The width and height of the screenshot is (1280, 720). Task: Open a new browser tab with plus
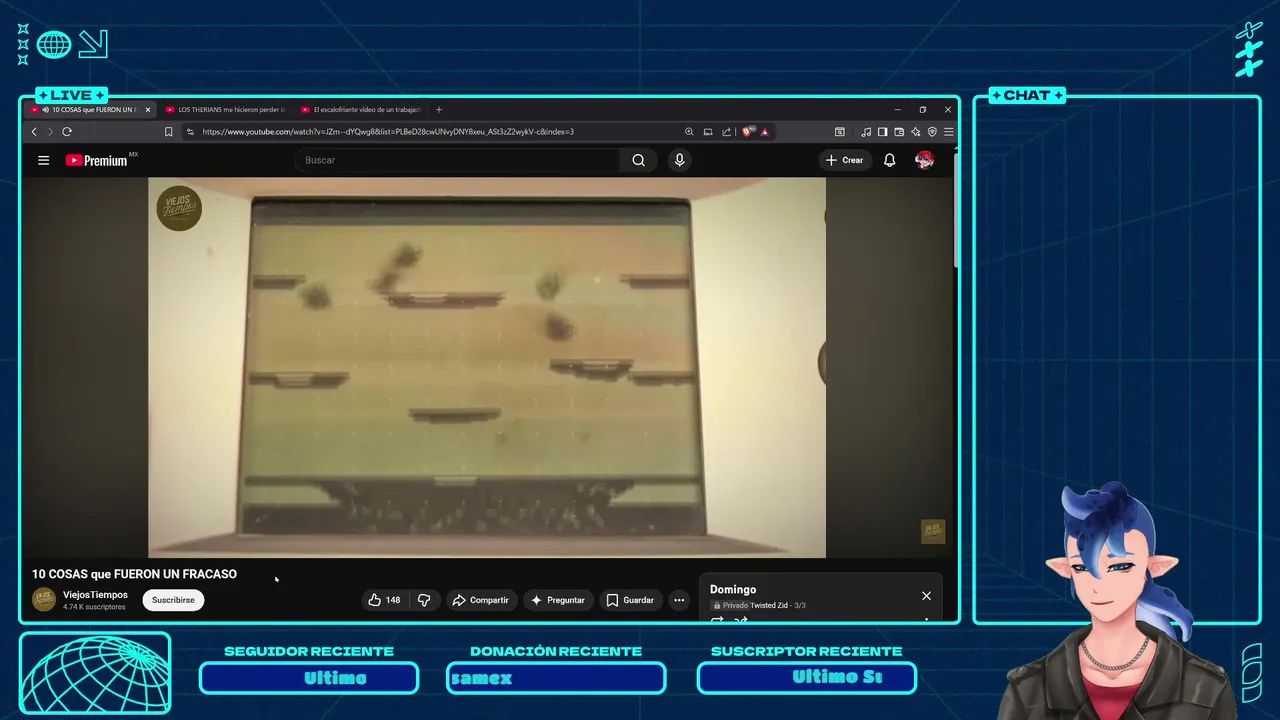pos(438,110)
